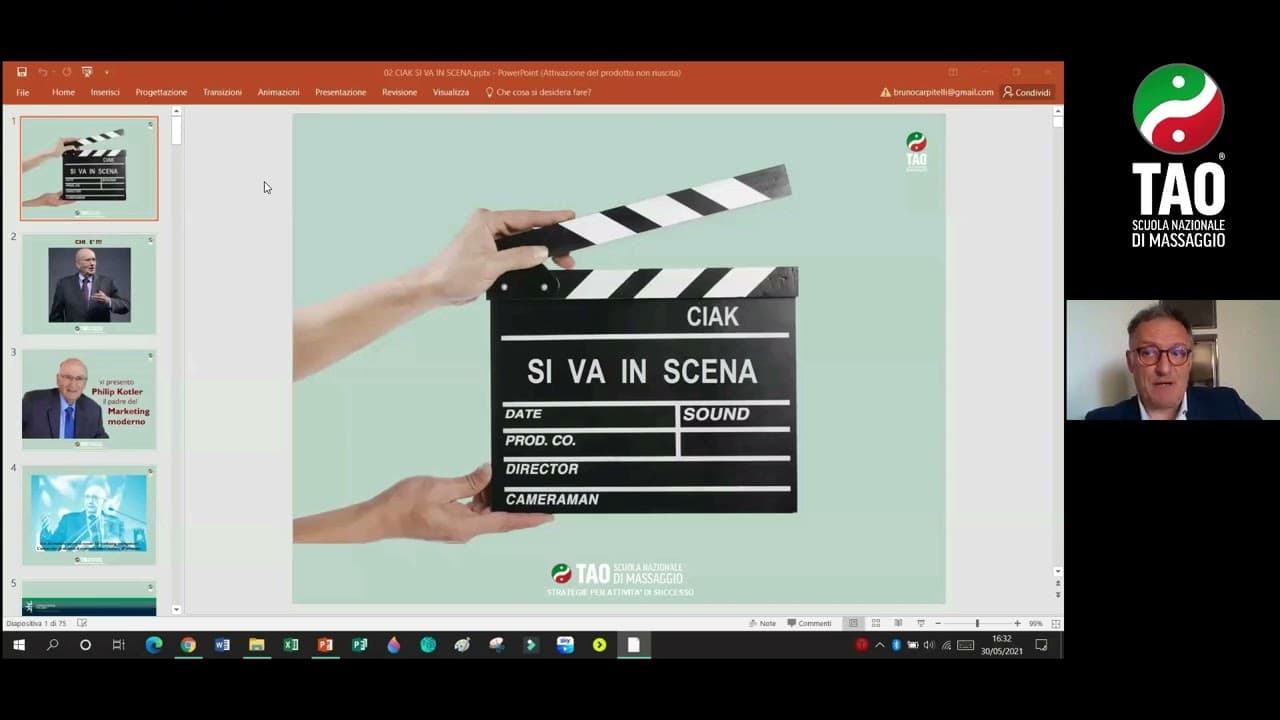Select the Normal view icon
The image size is (1280, 720).
pos(854,623)
